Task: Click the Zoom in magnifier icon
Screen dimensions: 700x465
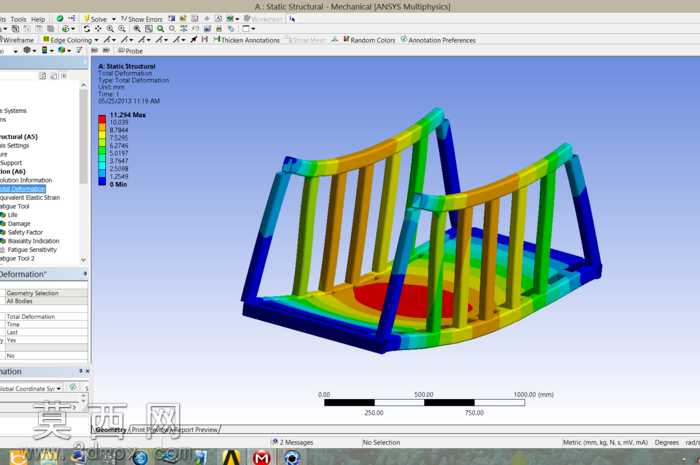Action: (x=110, y=29)
